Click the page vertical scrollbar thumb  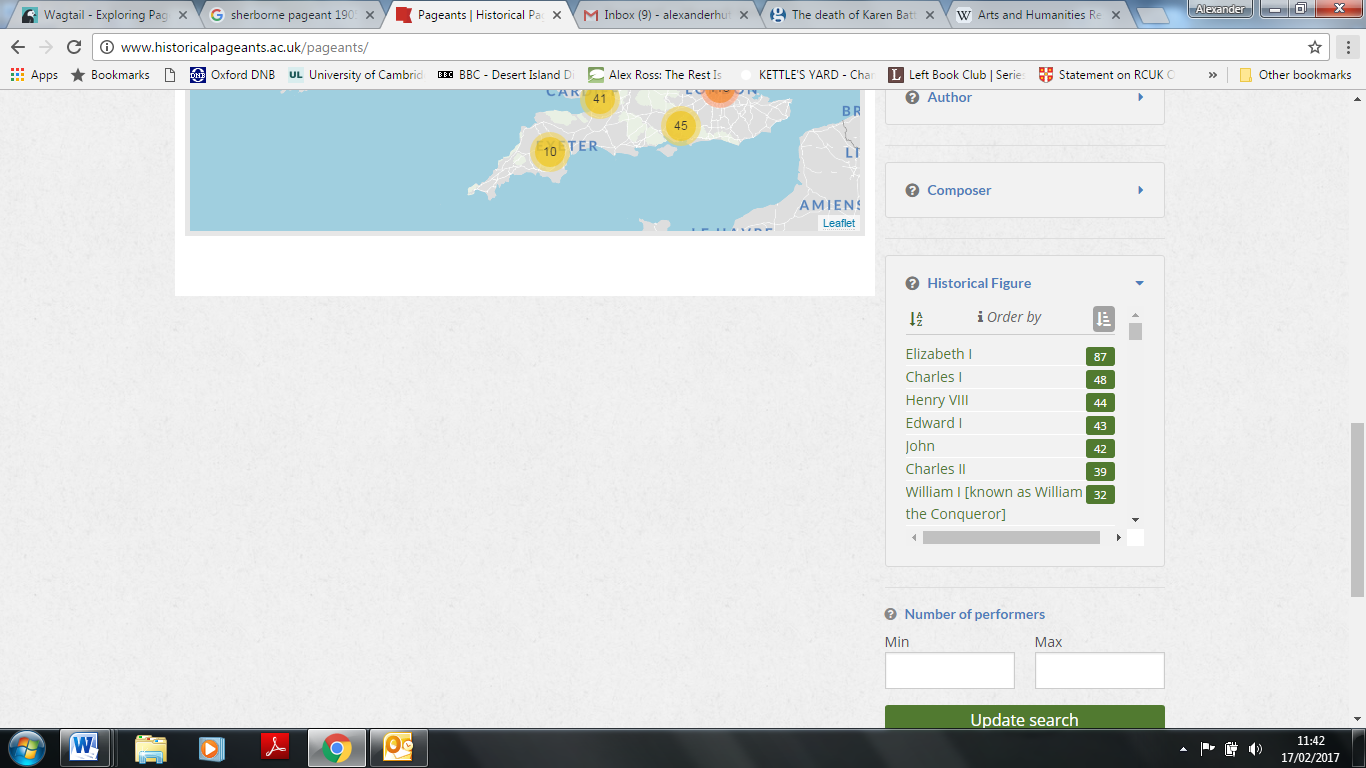pos(1357,509)
